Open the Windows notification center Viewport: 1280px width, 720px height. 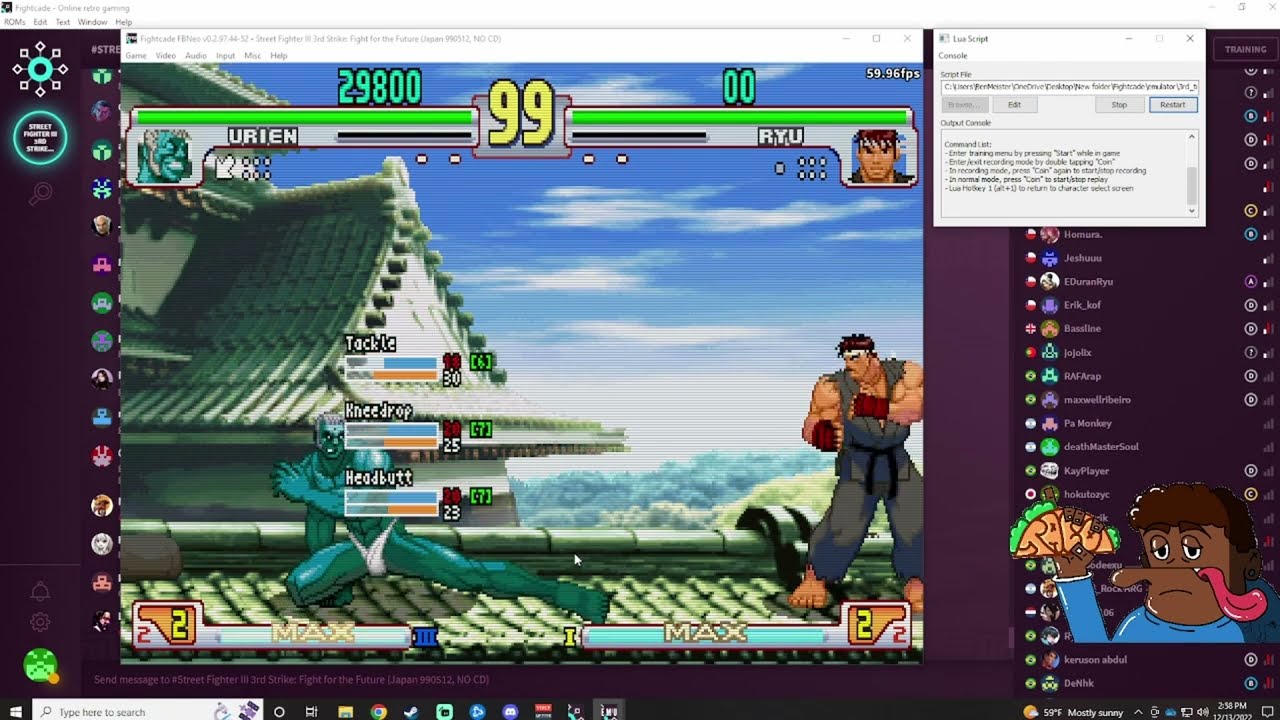point(1266,711)
